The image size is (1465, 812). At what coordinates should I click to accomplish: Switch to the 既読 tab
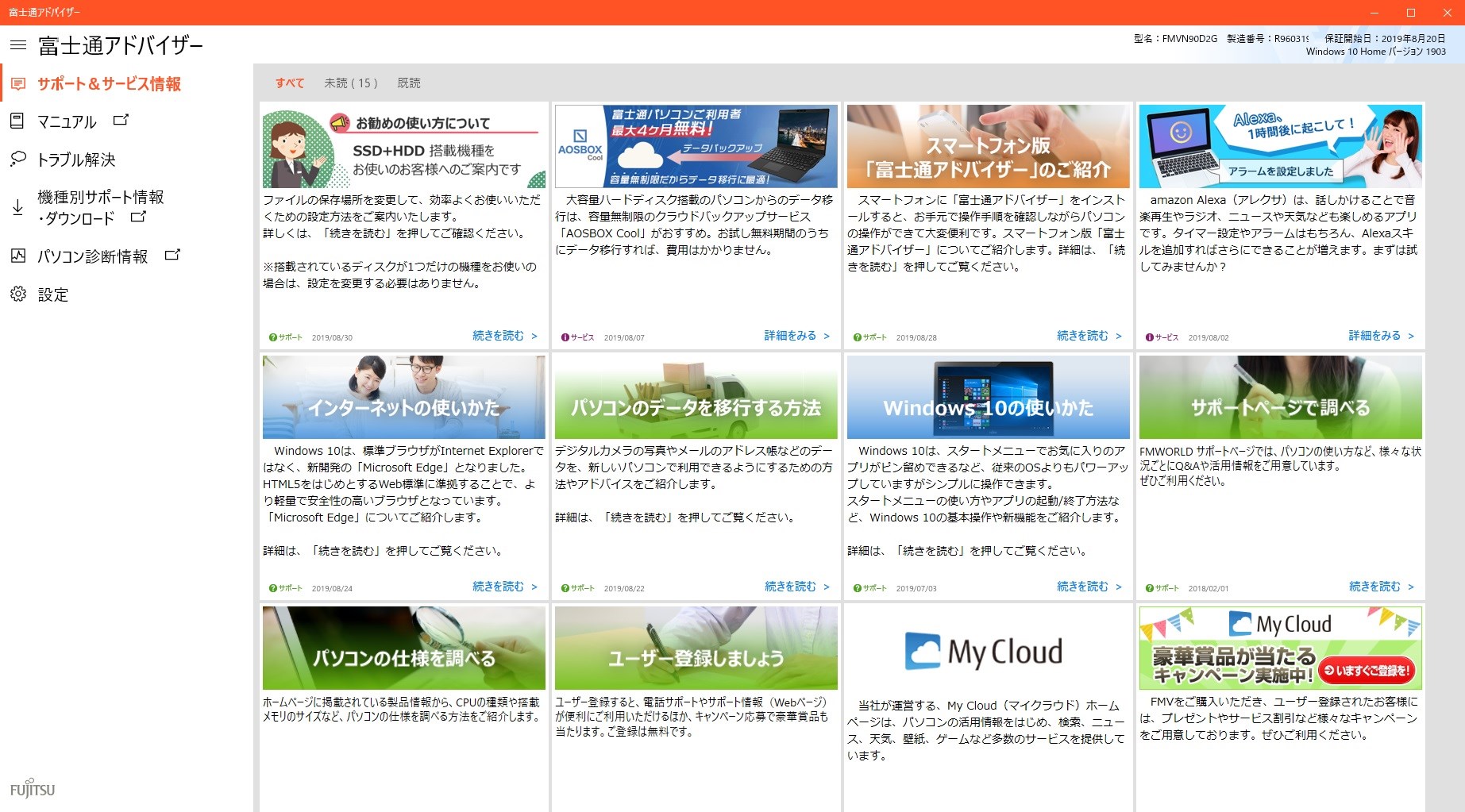(409, 83)
